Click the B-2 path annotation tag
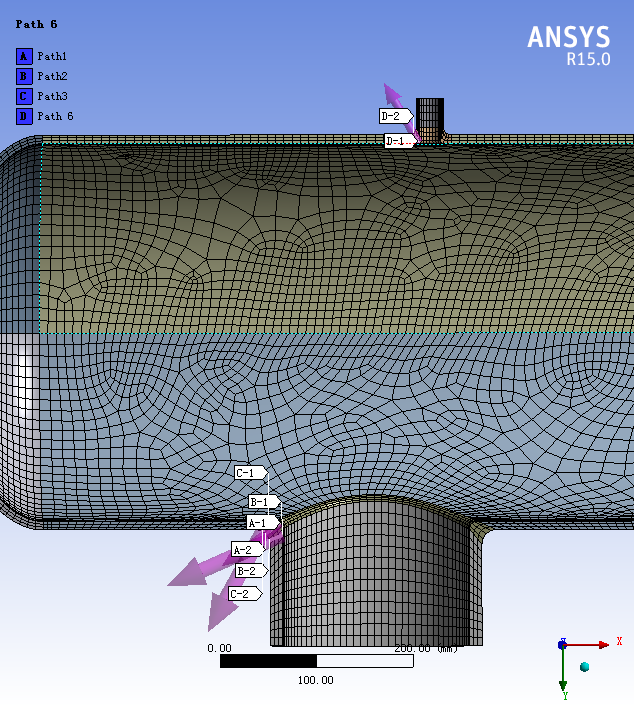The width and height of the screenshot is (634, 707). pos(252,571)
